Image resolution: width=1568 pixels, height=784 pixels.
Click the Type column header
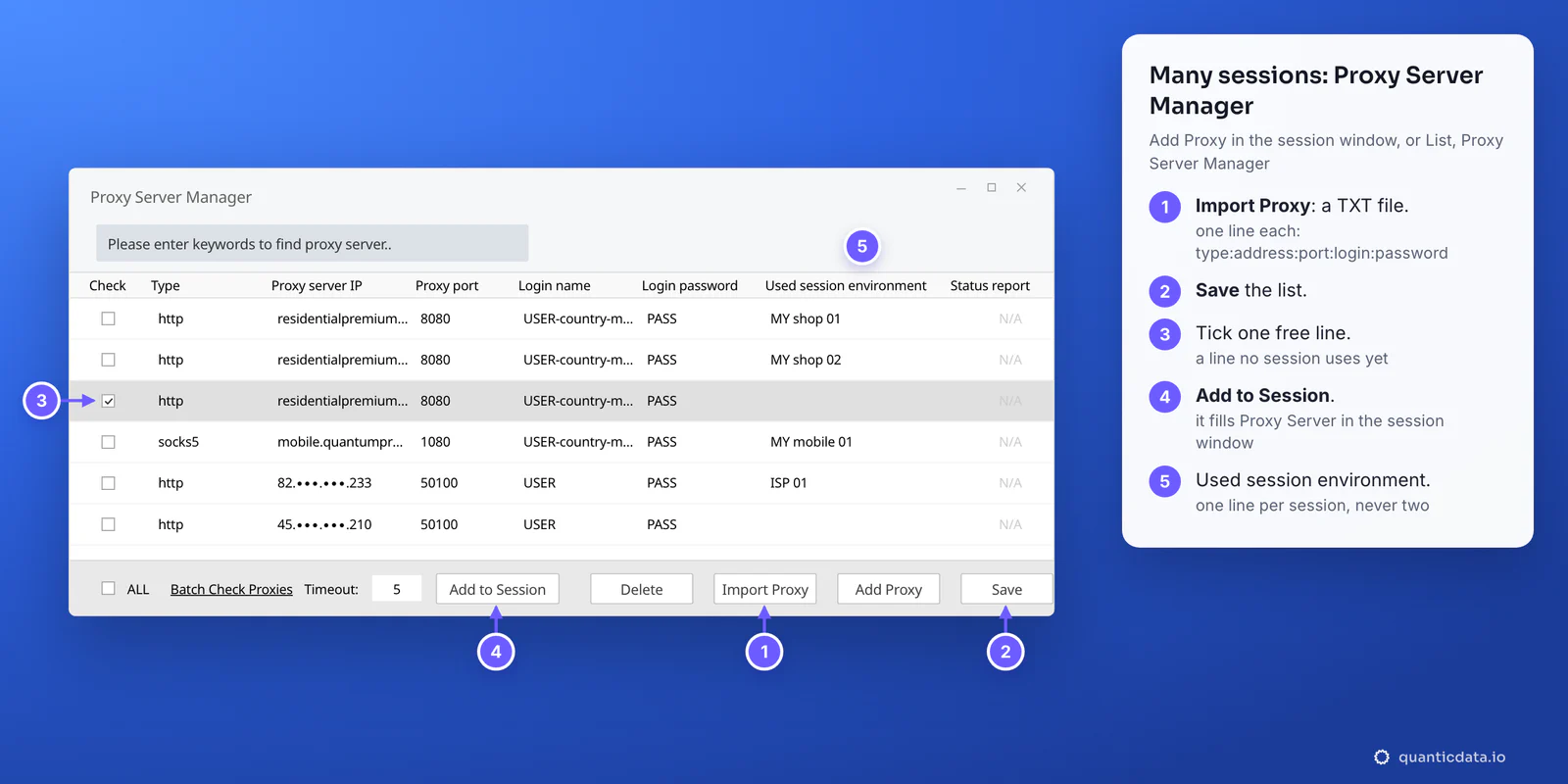[x=166, y=285]
